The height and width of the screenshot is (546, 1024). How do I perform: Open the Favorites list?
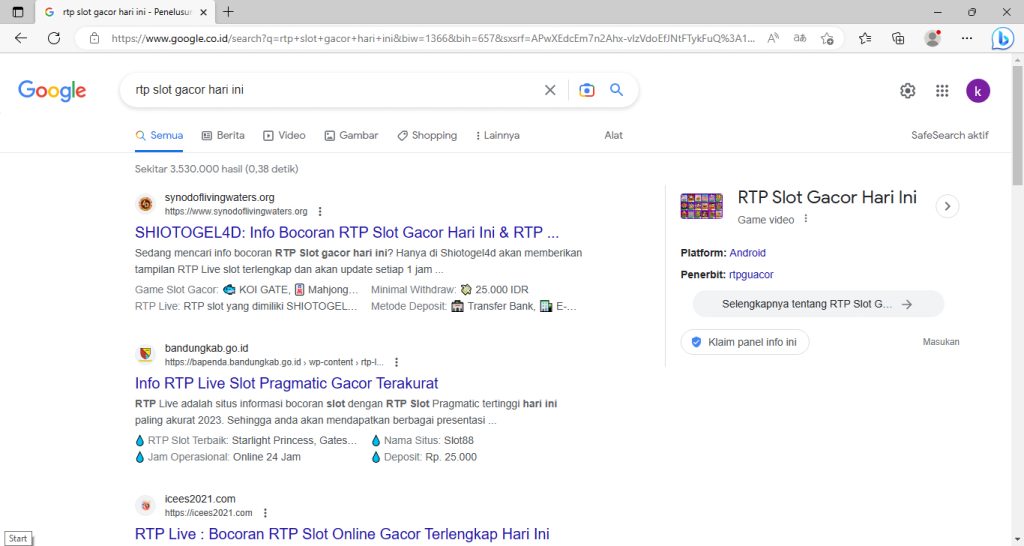pyautogui.click(x=865, y=39)
